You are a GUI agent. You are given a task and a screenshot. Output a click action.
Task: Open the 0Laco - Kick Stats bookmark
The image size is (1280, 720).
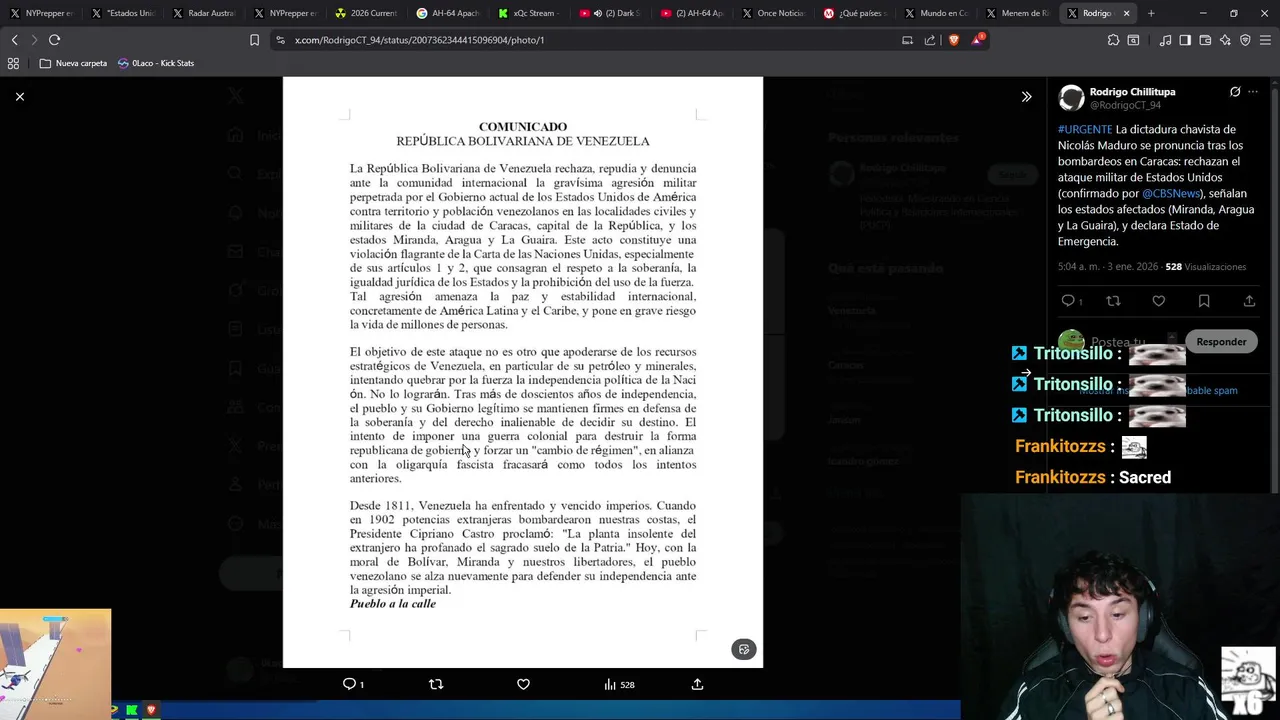156,63
